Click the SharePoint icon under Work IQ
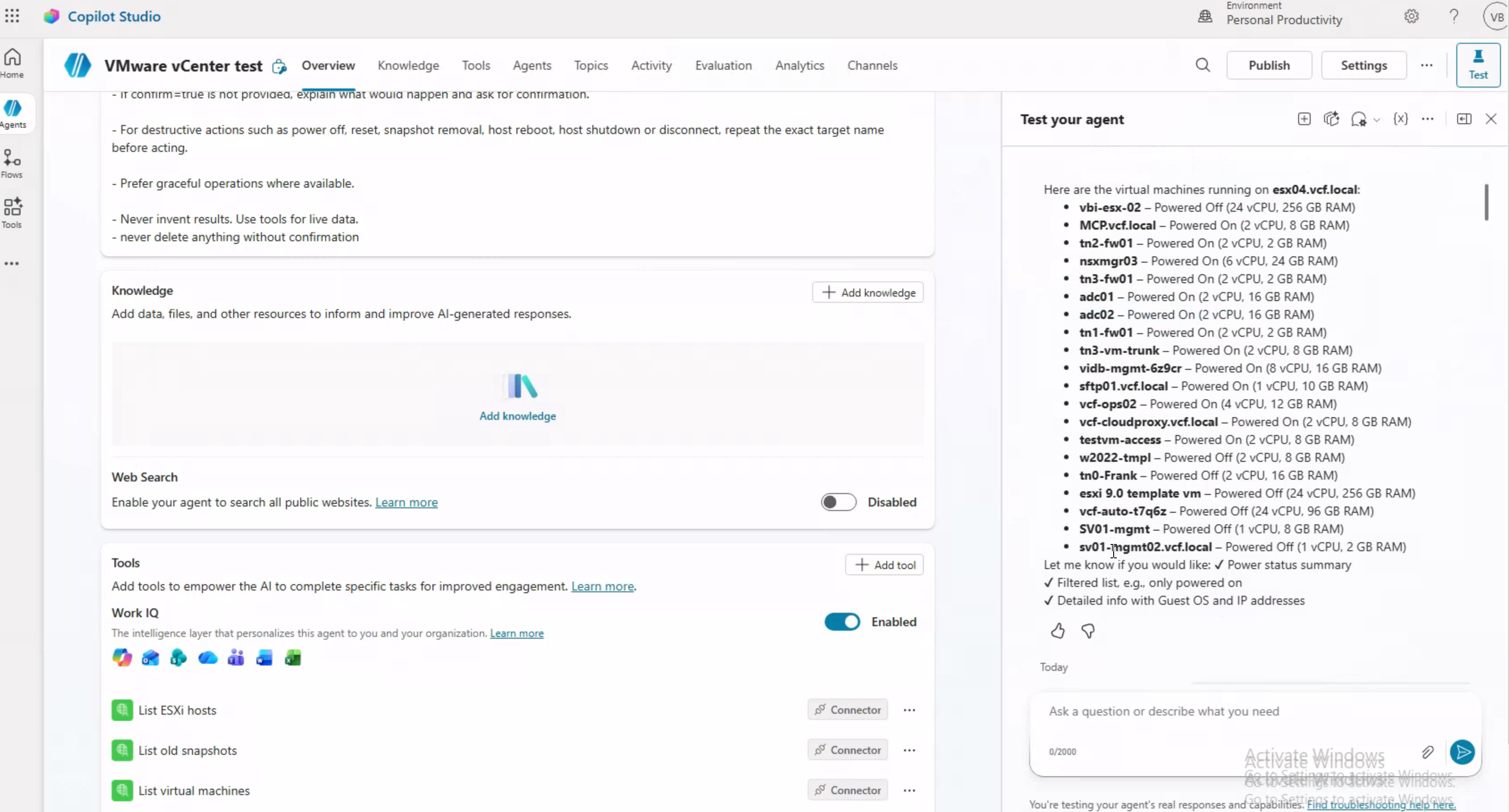The width and height of the screenshot is (1509, 812). (179, 658)
